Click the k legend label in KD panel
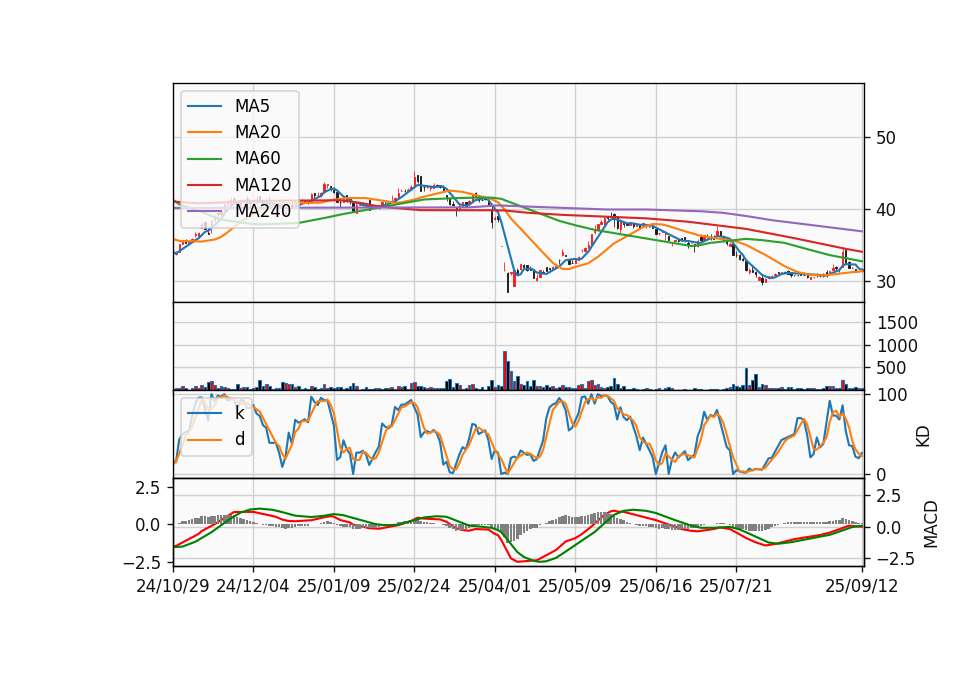 [x=239, y=413]
